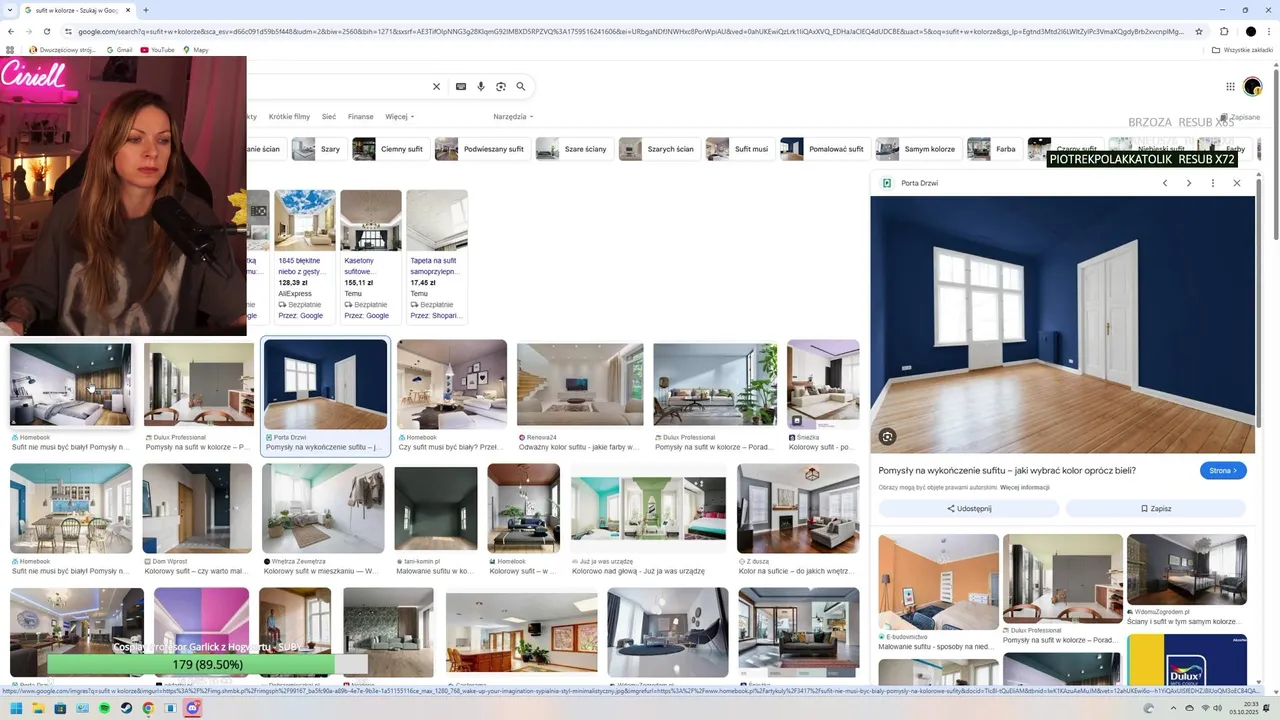
Task: Open Śnieżka 'Kolorowy sufit' result
Action: 823,385
